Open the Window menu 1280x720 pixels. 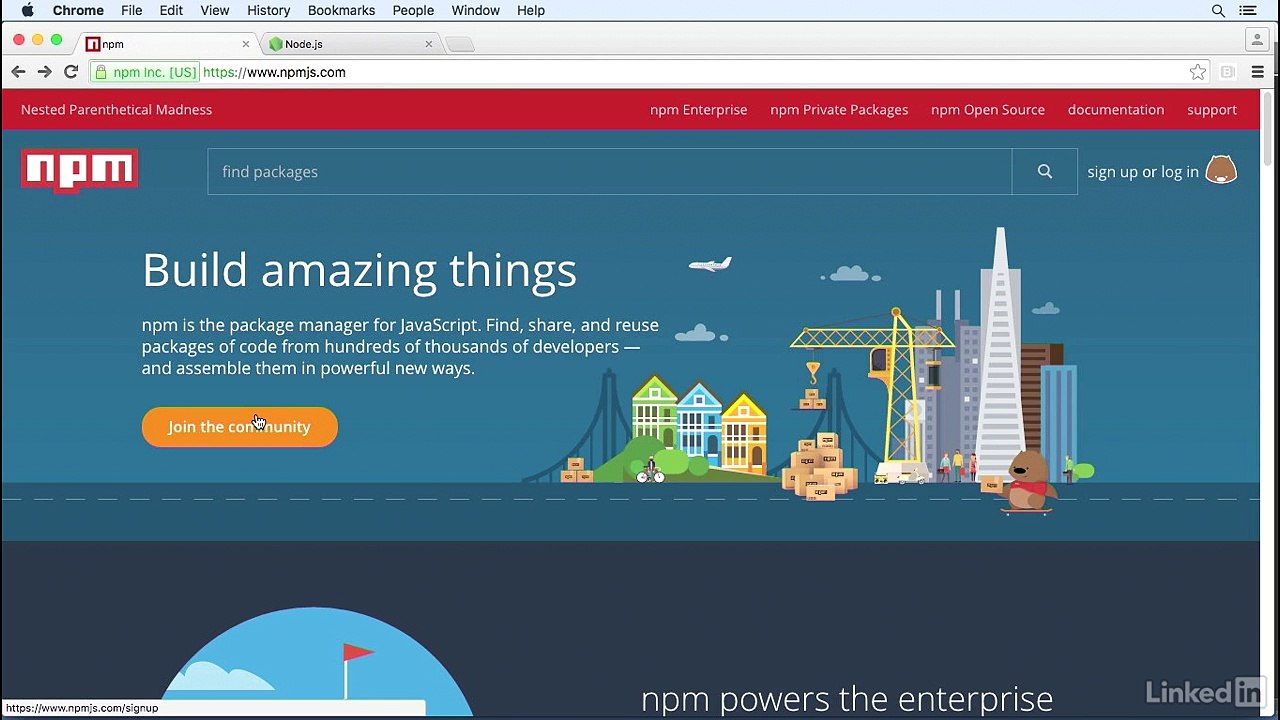tap(475, 10)
